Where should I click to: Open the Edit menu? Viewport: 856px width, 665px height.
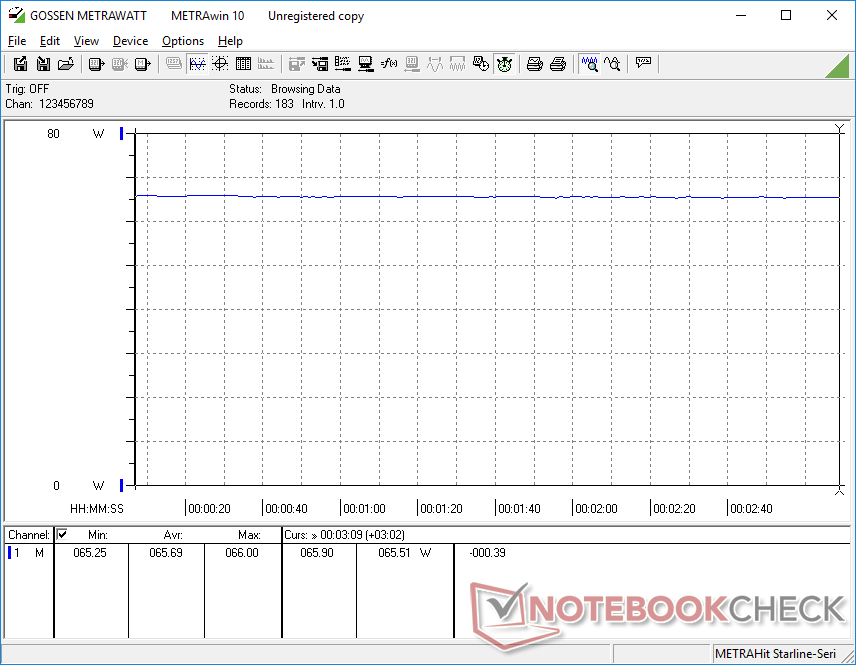(x=50, y=41)
